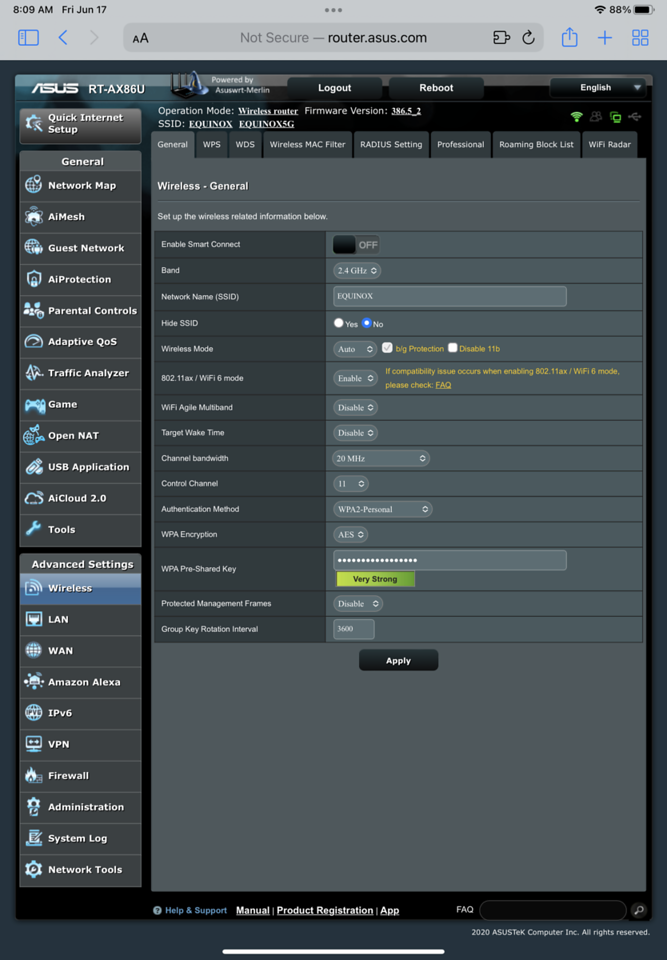The width and height of the screenshot is (667, 960).
Task: Open Amazon Alexa settings
Action: point(80,681)
